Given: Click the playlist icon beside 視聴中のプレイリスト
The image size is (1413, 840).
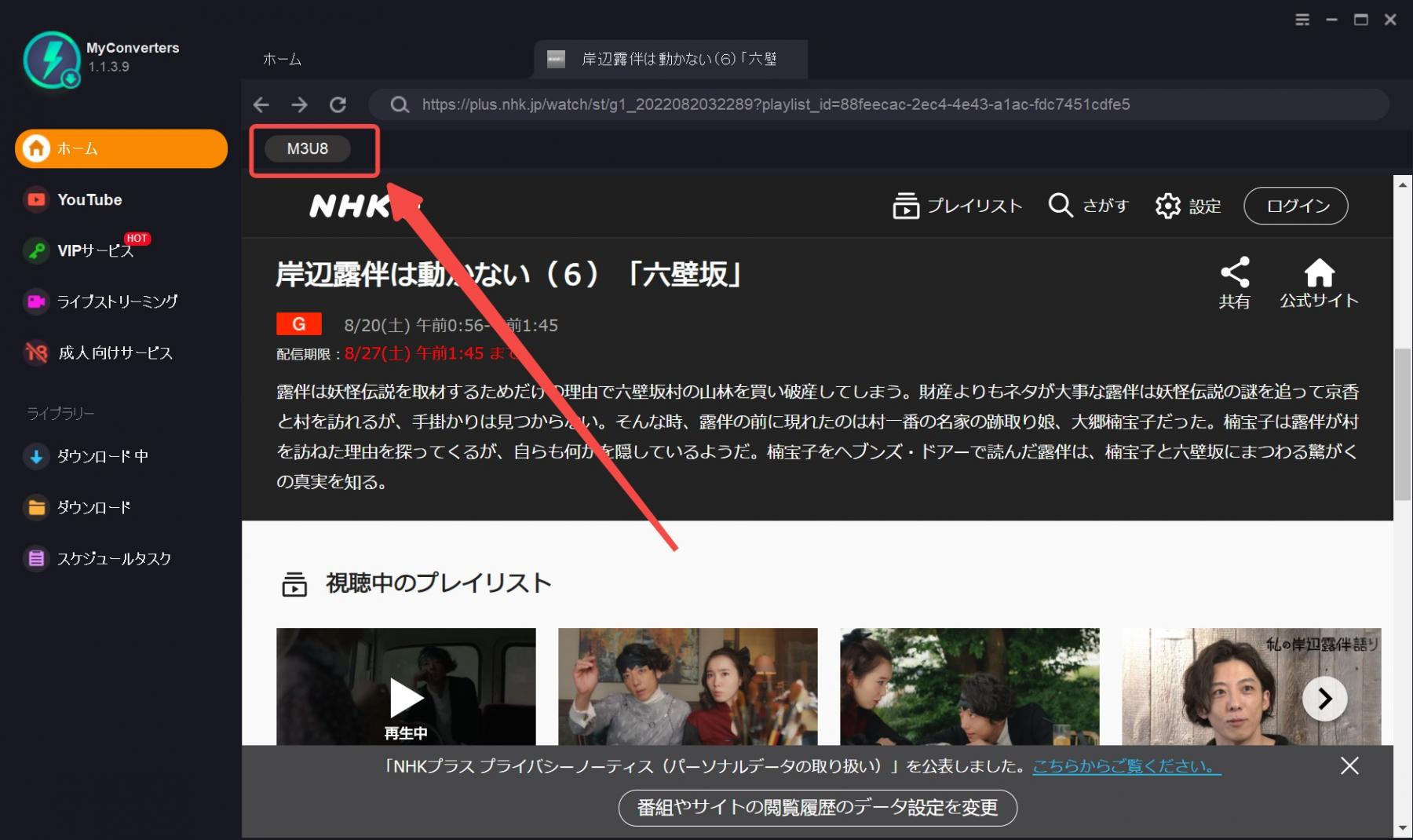Looking at the screenshot, I should (294, 584).
